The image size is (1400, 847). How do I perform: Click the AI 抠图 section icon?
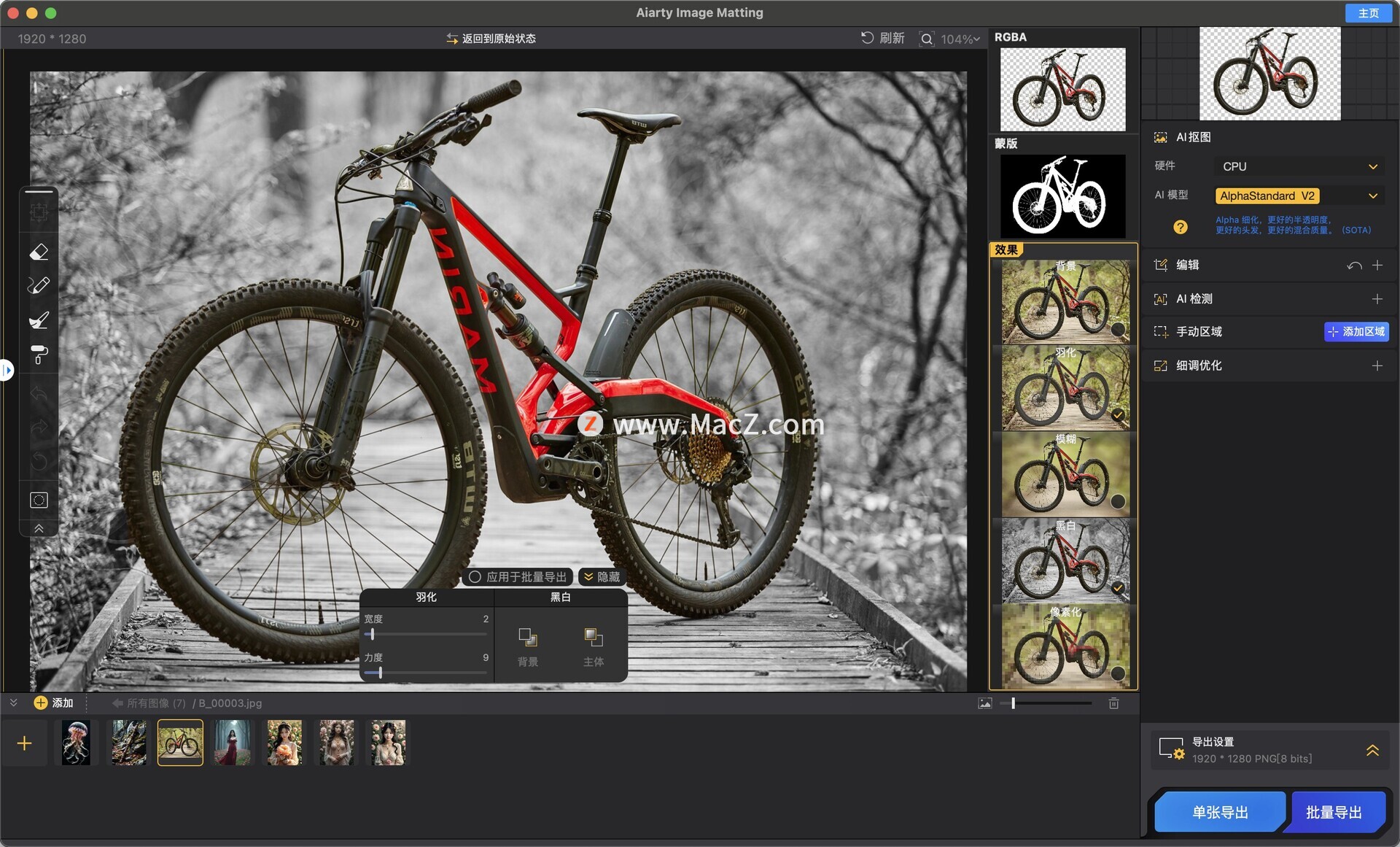(x=1160, y=137)
